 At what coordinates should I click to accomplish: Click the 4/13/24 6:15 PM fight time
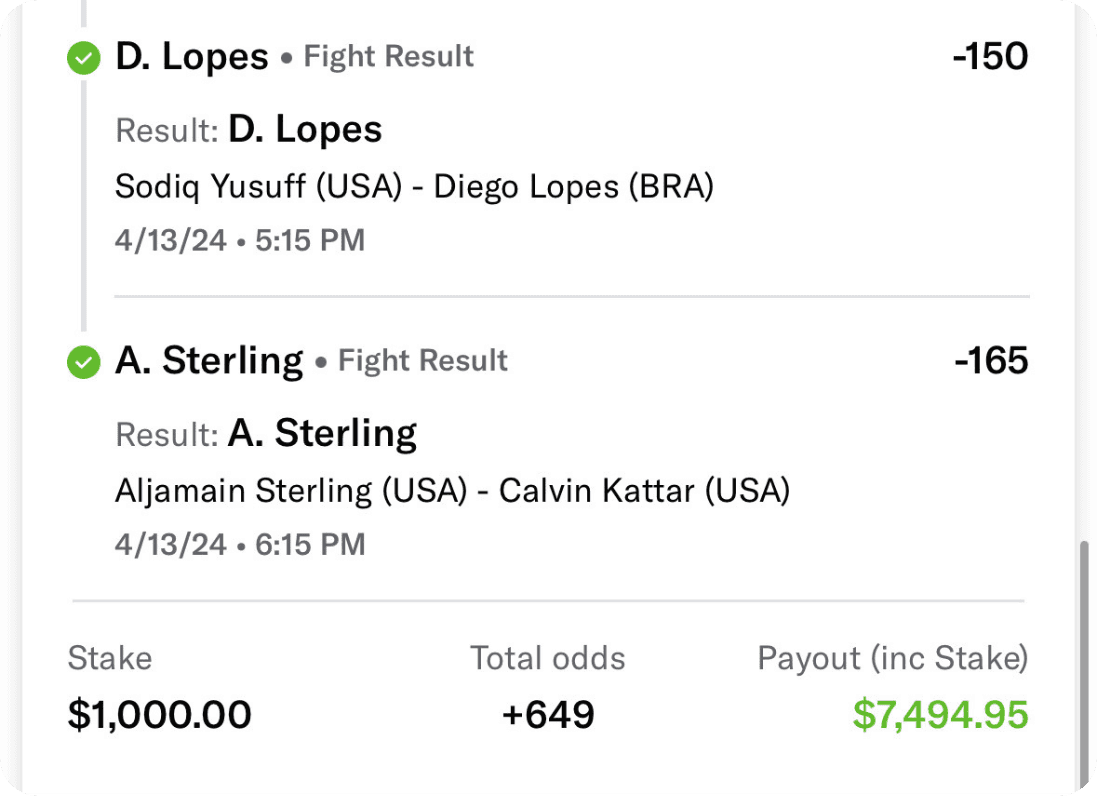tap(240, 545)
